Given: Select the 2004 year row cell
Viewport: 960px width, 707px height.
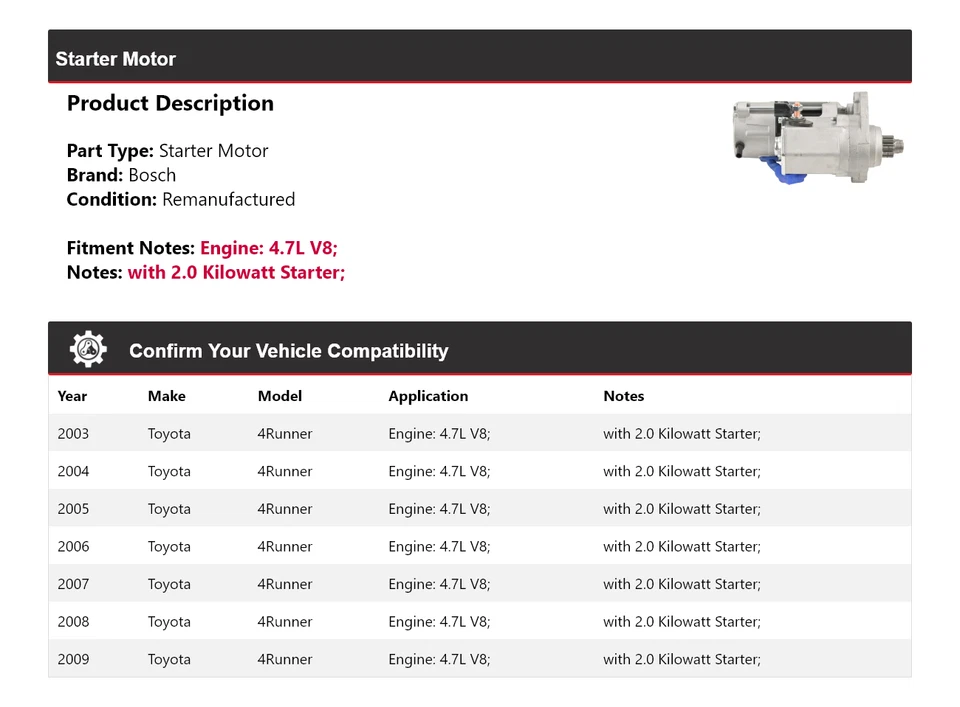Looking at the screenshot, I should pos(73,471).
